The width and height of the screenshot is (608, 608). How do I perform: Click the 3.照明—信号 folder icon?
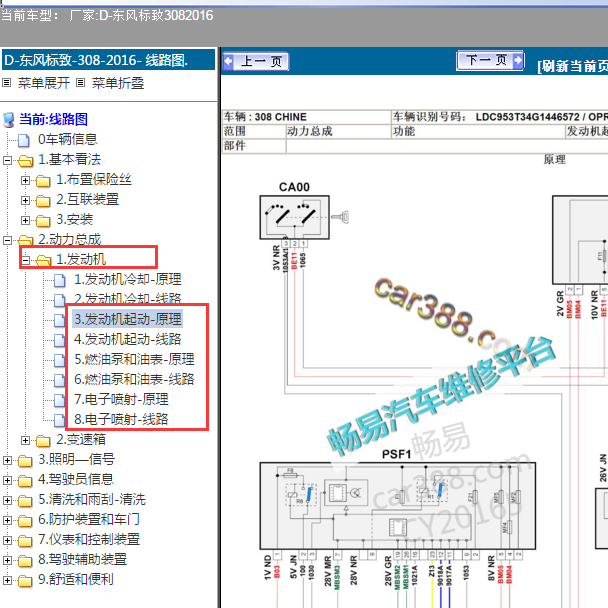click(25, 461)
